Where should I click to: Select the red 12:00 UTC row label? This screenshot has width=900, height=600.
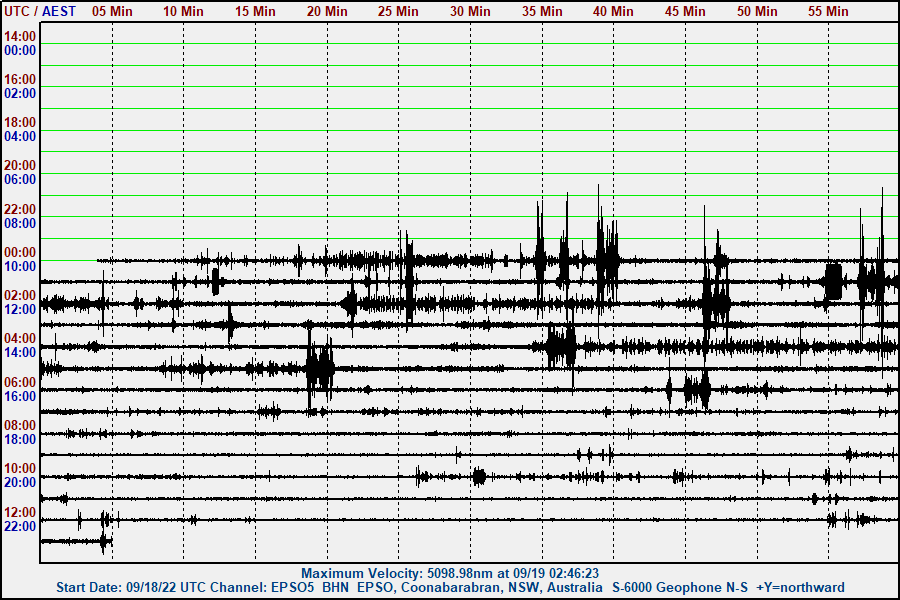pyautogui.click(x=20, y=512)
